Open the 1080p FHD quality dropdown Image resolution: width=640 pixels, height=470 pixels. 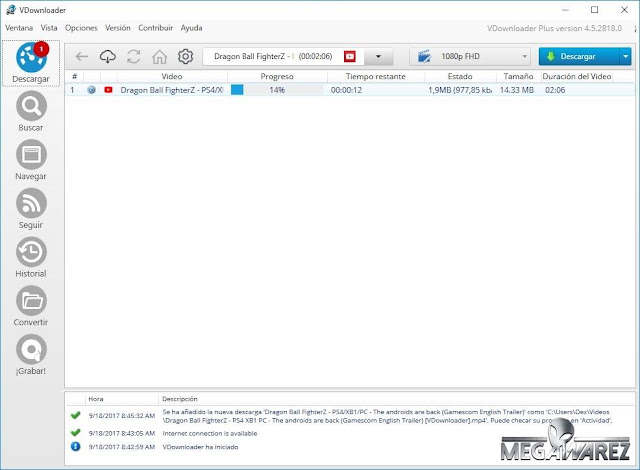[470, 56]
